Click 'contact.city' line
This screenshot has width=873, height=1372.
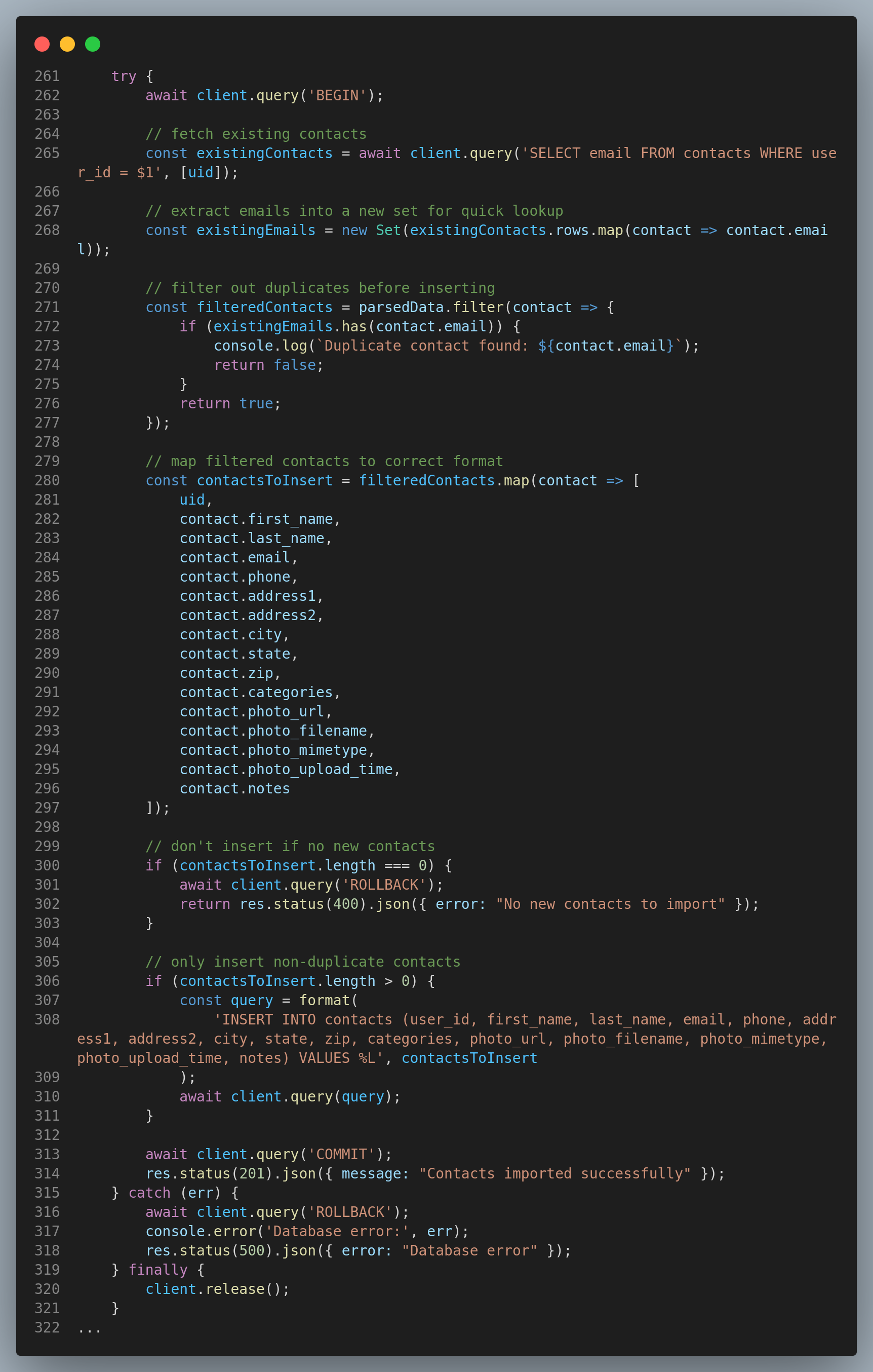coord(234,635)
